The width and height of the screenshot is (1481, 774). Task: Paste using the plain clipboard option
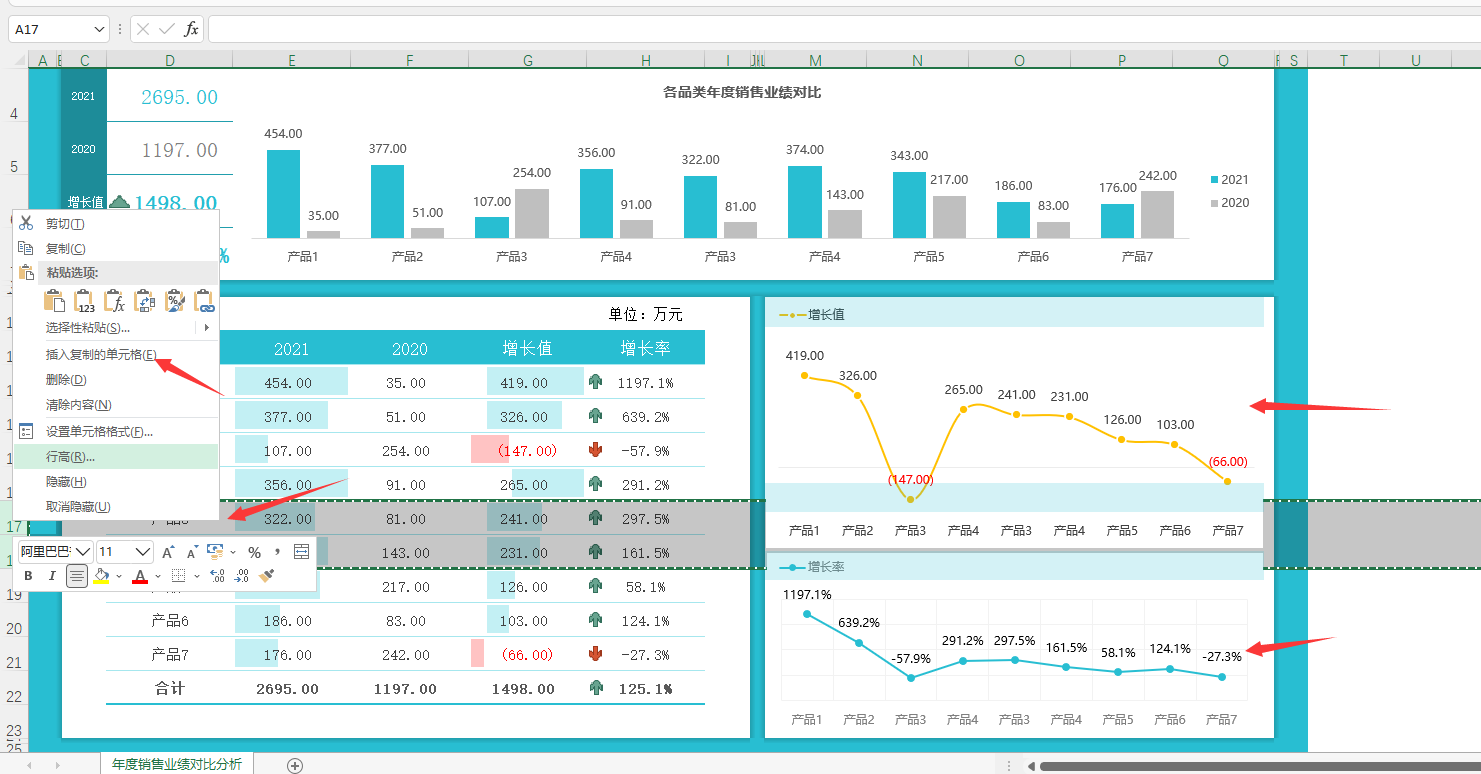(x=54, y=301)
